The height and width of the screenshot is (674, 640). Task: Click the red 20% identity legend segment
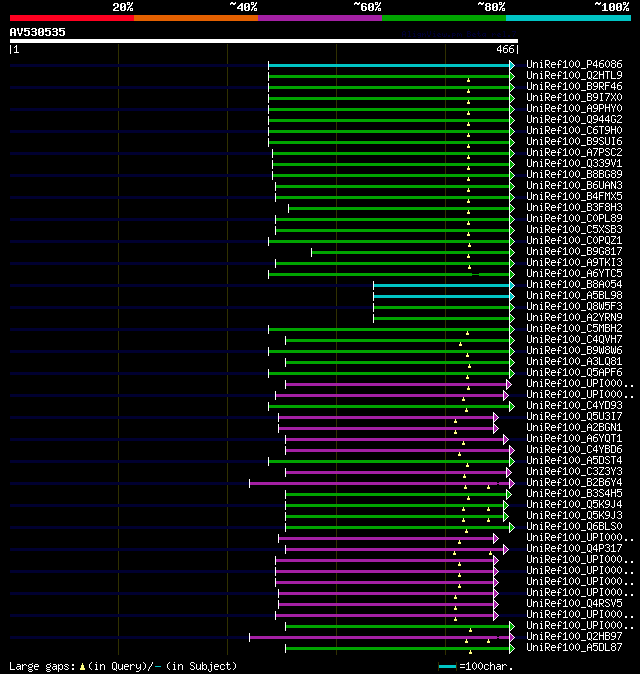click(x=72, y=18)
